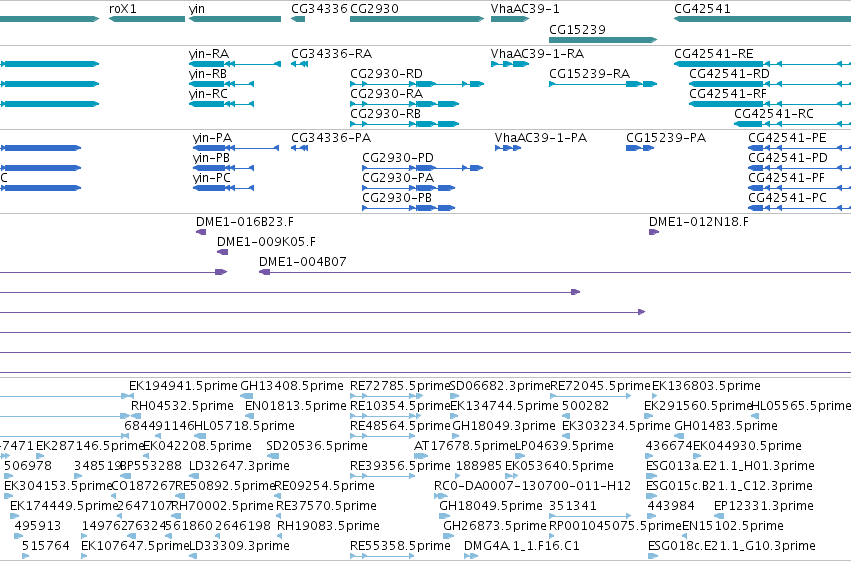The height and width of the screenshot is (561, 851).
Task: Select transcript yin-RB
Action: 208,74
